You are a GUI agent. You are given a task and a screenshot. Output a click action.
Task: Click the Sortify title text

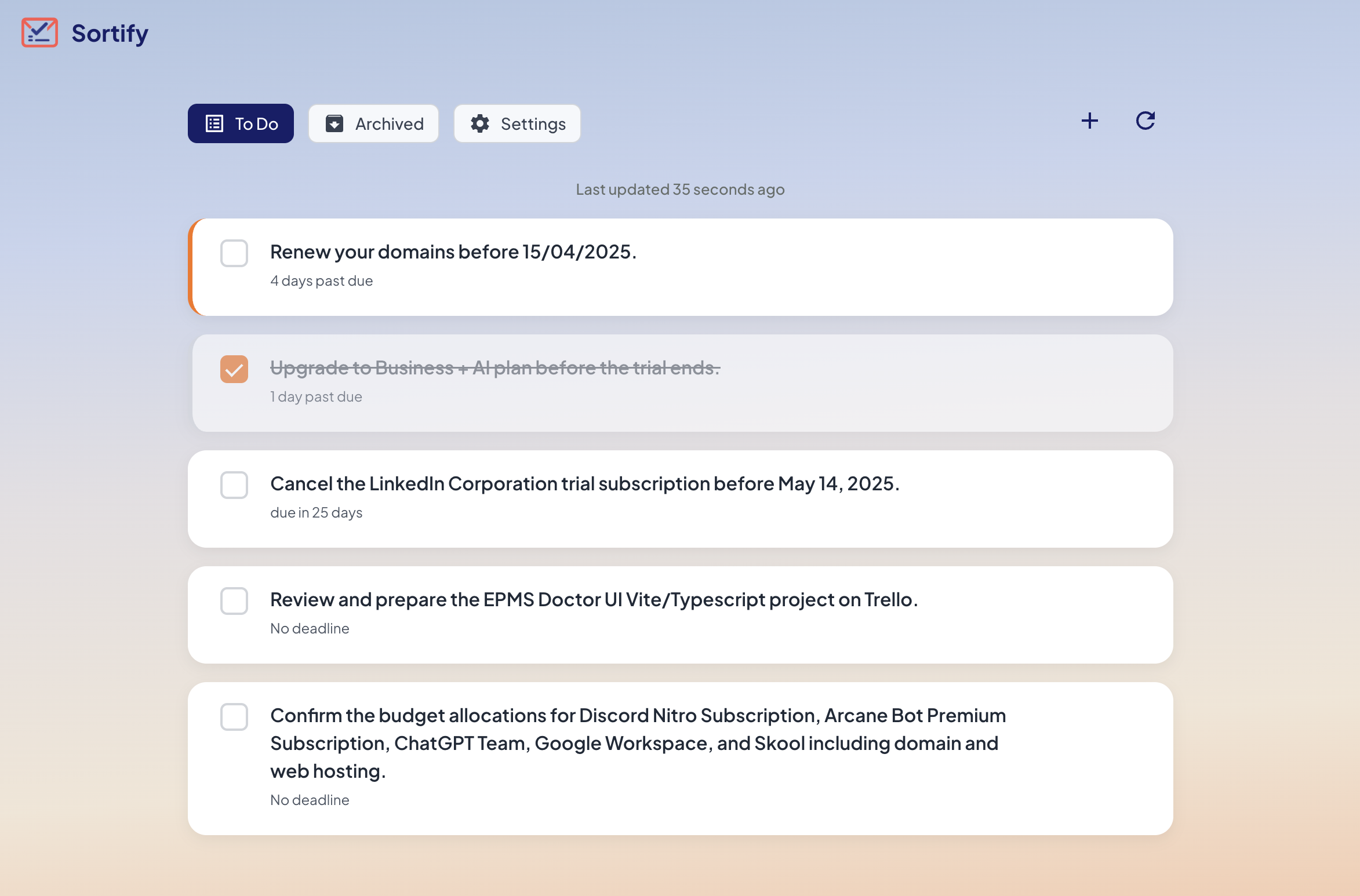(x=110, y=33)
